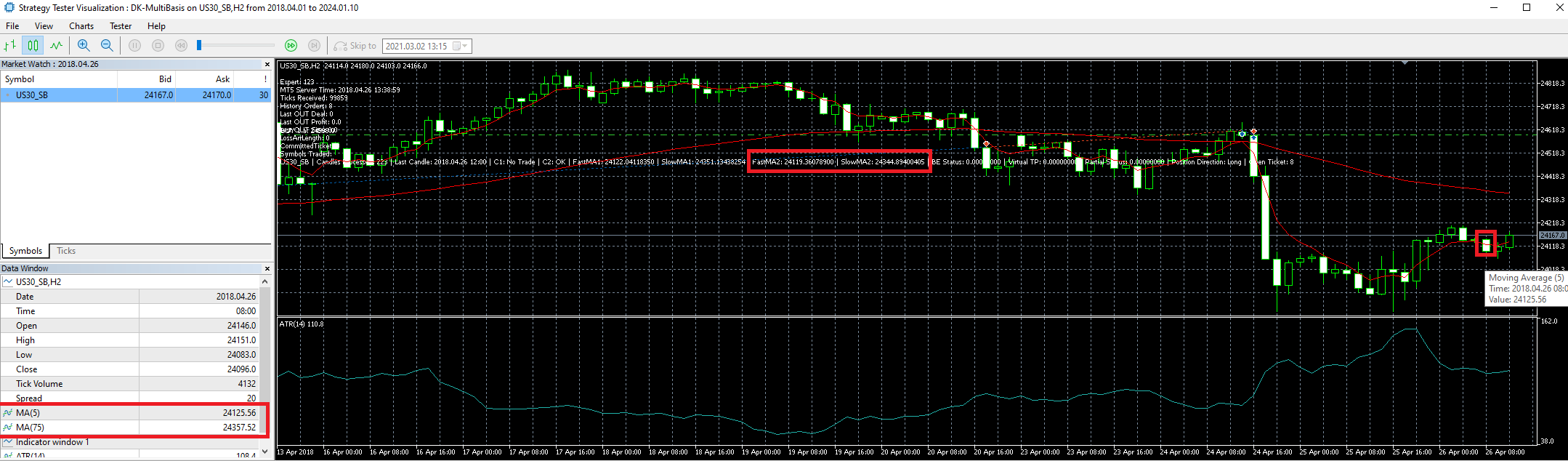This screenshot has height=461, width=1568.
Task: Click the spread '!' column header
Action: (252, 79)
